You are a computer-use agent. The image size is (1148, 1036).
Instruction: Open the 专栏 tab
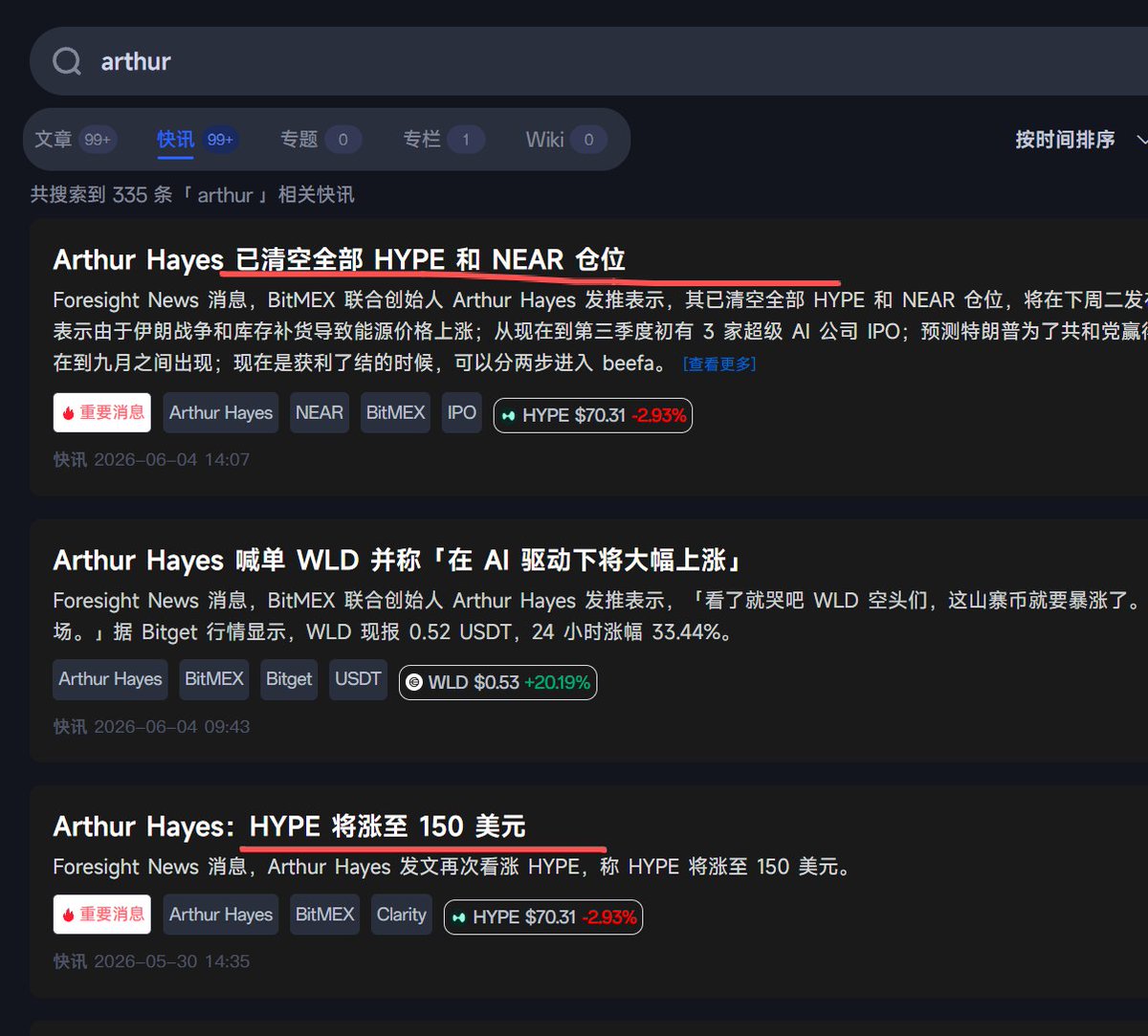click(x=443, y=140)
